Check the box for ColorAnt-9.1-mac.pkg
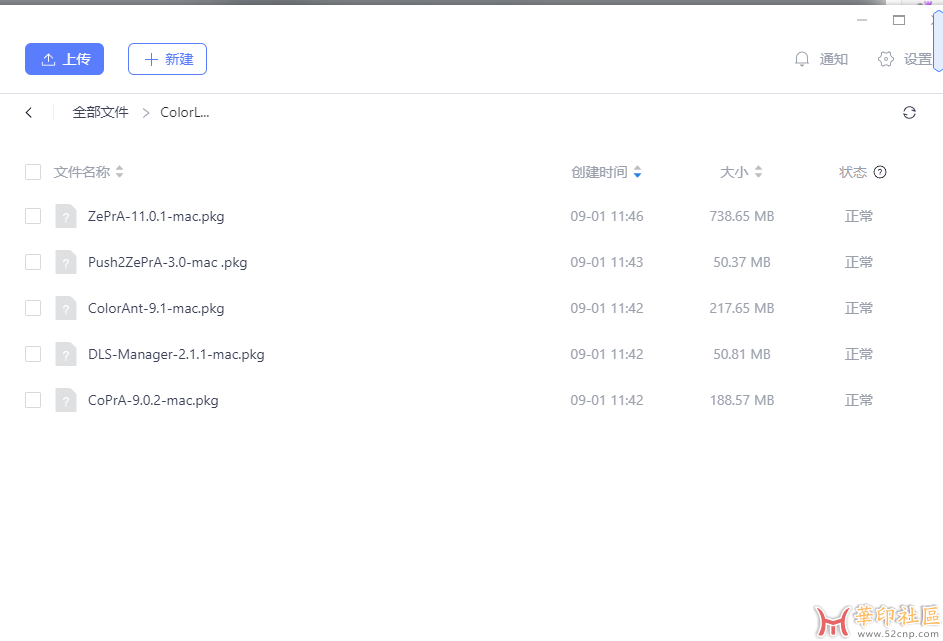Image resolution: width=943 pixels, height=641 pixels. pyautogui.click(x=33, y=308)
